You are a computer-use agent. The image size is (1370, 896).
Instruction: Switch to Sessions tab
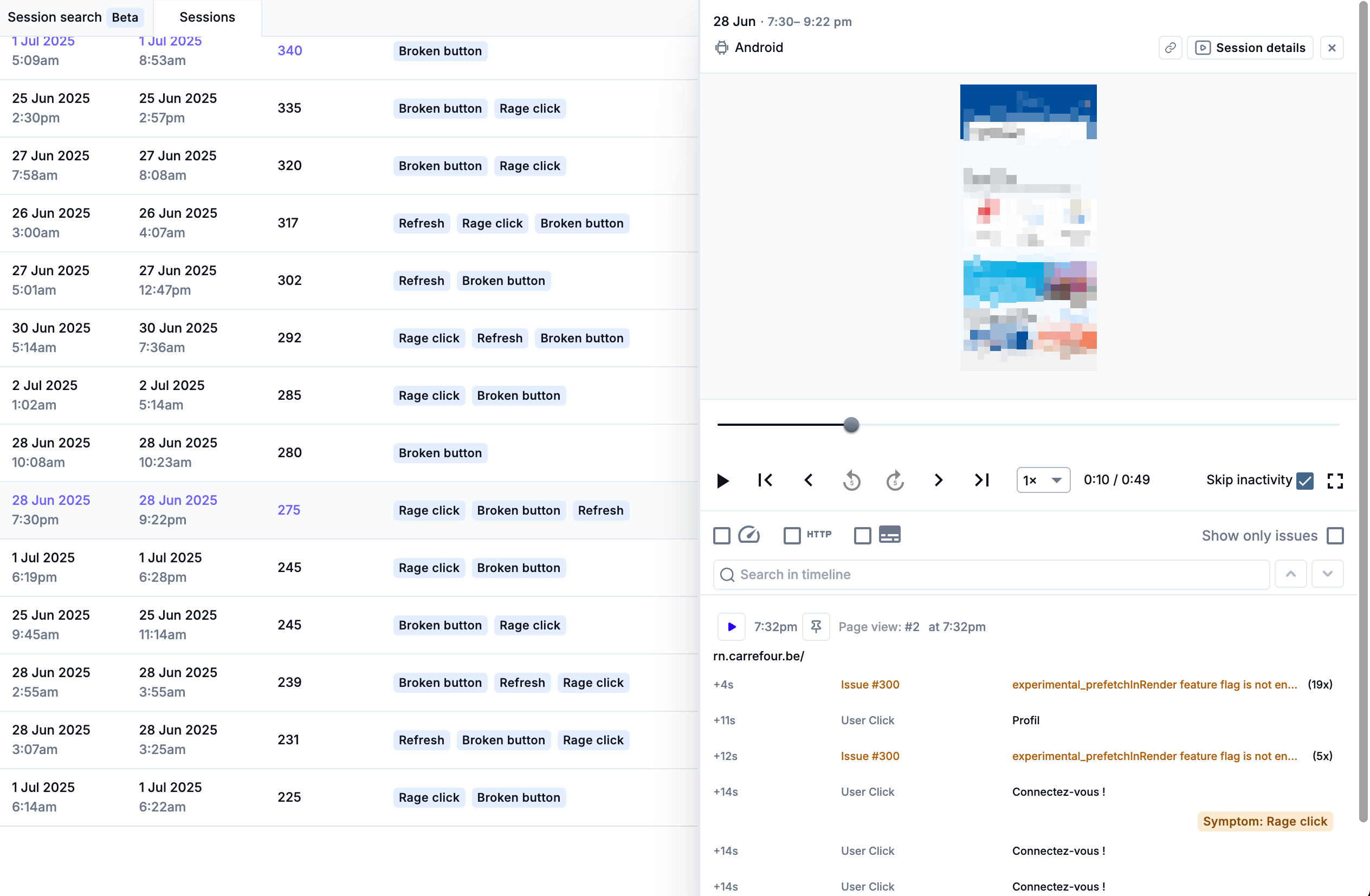[207, 17]
